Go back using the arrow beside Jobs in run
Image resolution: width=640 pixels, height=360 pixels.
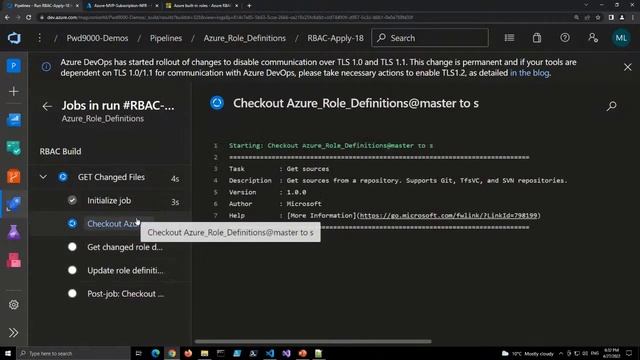(x=47, y=107)
